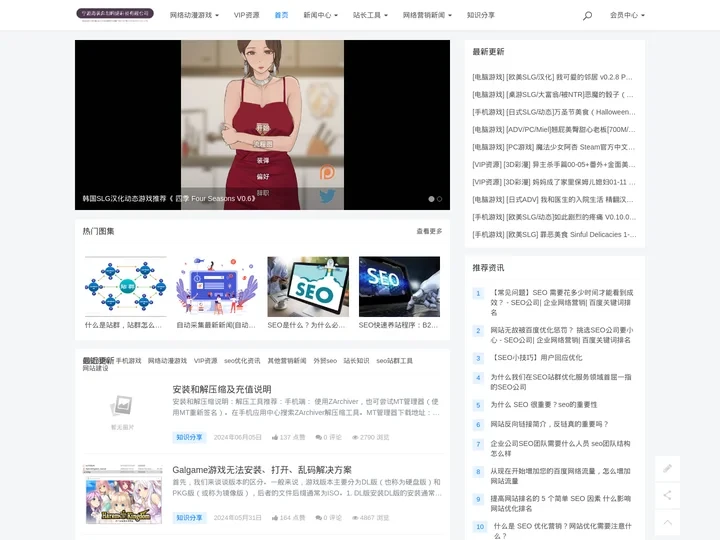This screenshot has width=720, height=540.
Task: Switch to the 手机游戏 category tab
Action: (x=128, y=360)
